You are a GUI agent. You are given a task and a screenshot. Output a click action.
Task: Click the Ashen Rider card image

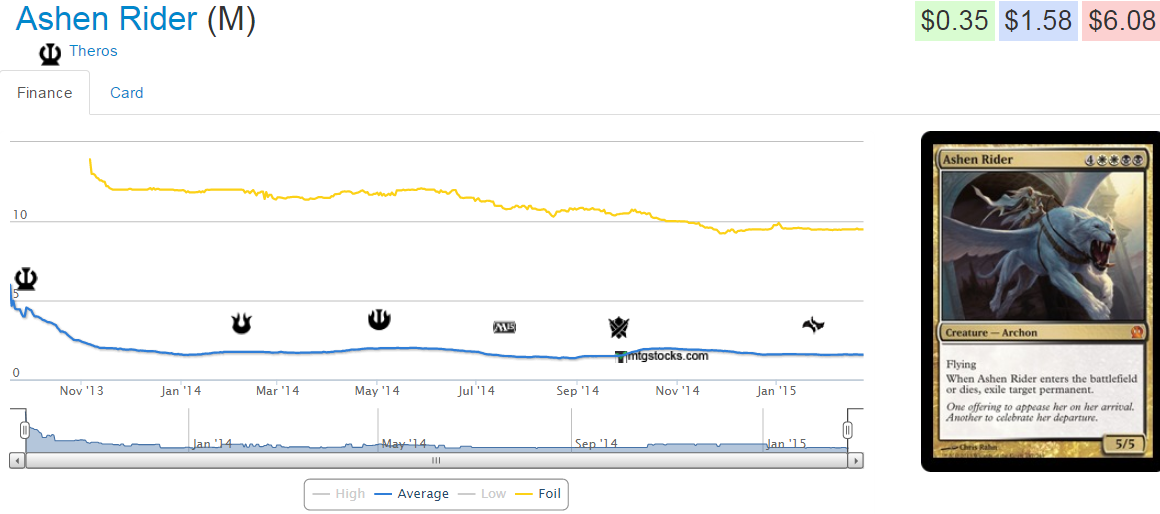pyautogui.click(x=1040, y=301)
